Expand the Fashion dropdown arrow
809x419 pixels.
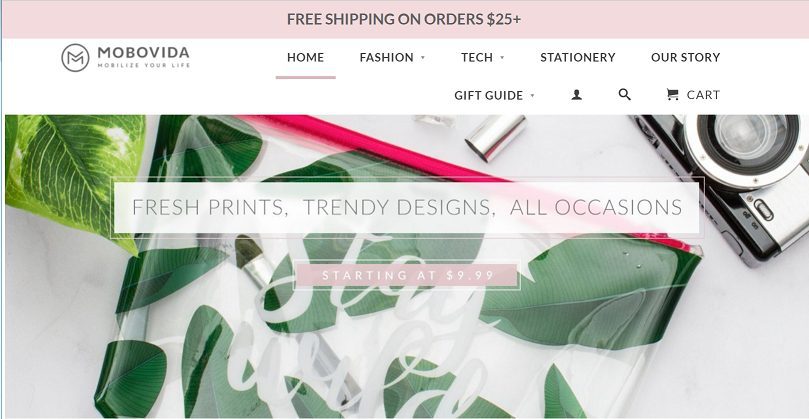click(x=423, y=58)
